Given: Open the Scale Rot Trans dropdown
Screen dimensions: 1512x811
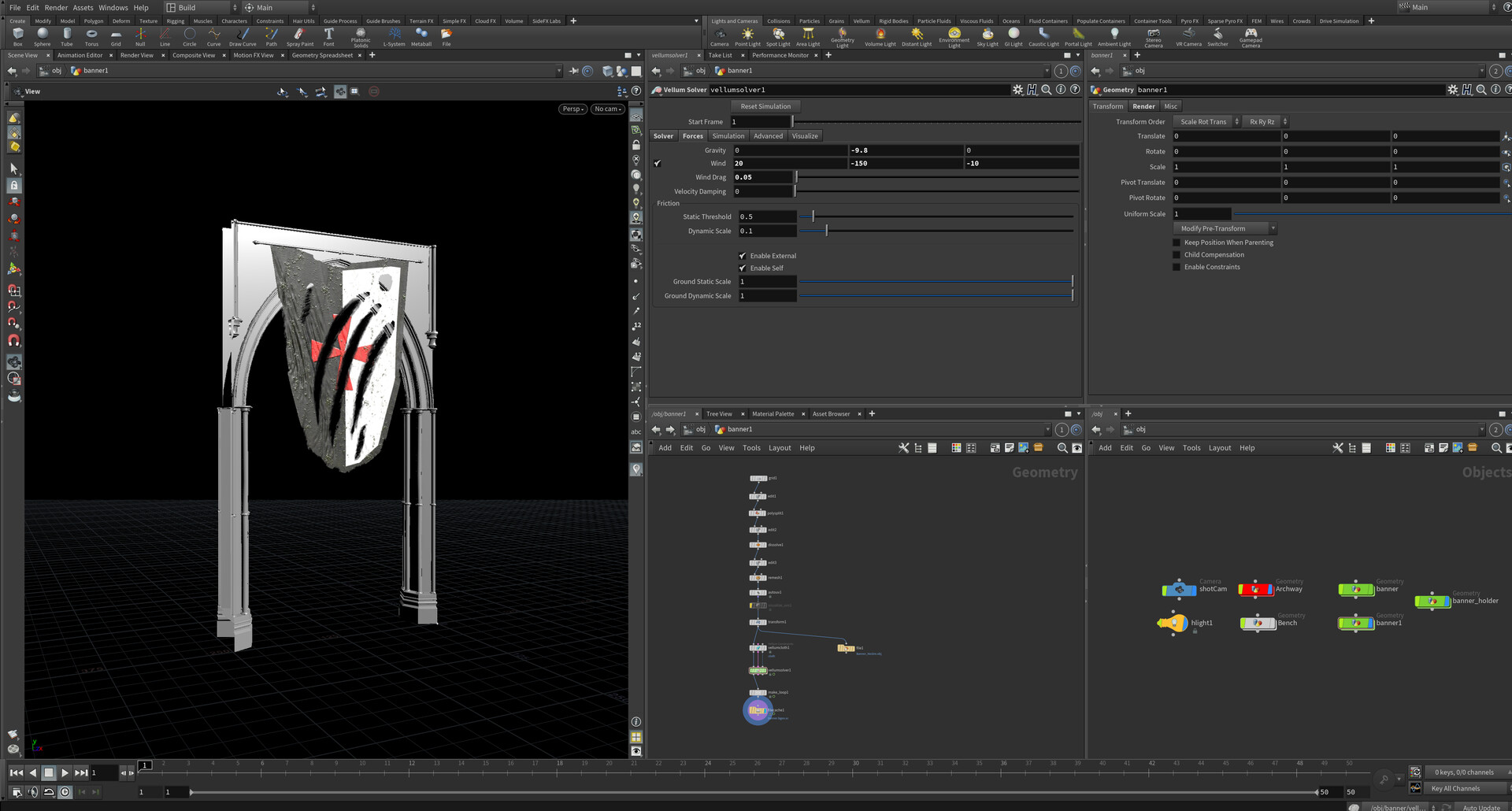Looking at the screenshot, I should point(1207,122).
